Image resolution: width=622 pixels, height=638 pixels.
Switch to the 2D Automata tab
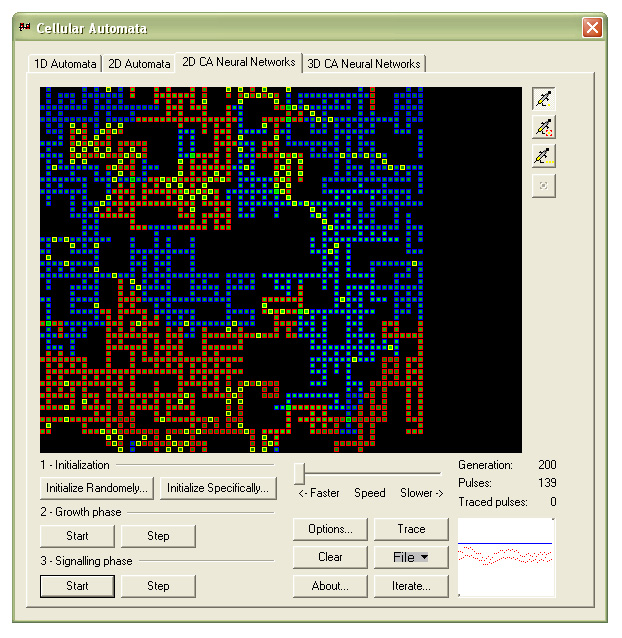(x=139, y=64)
